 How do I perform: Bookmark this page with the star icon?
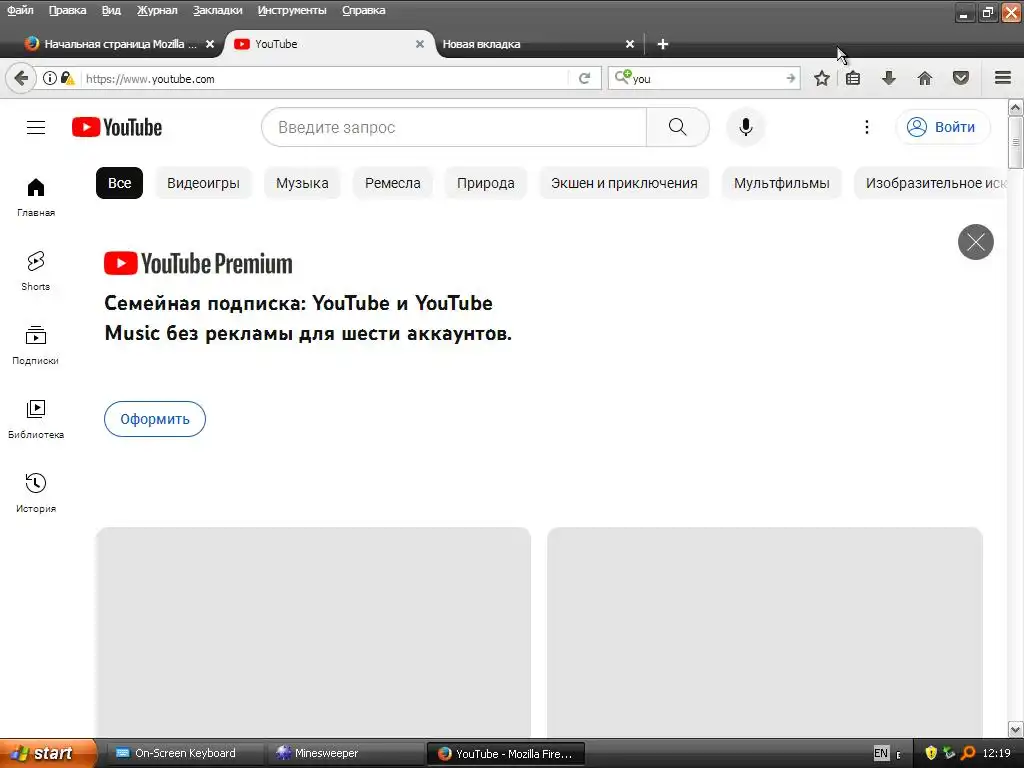822,79
